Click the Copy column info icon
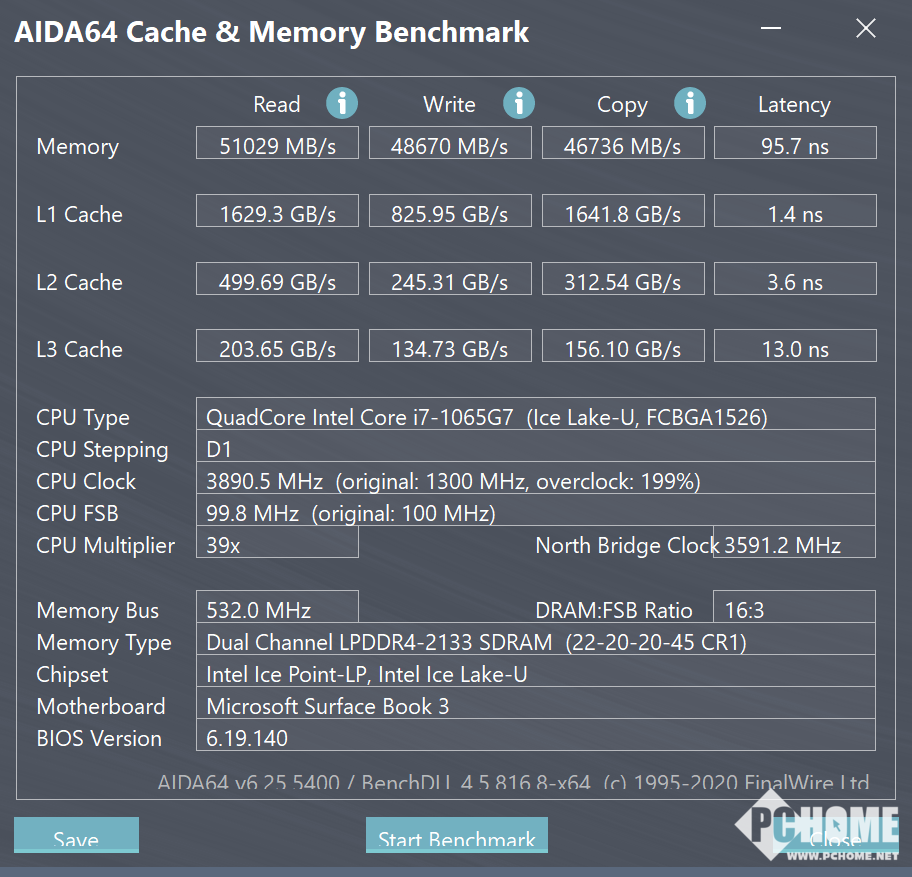912x877 pixels. pos(690,104)
